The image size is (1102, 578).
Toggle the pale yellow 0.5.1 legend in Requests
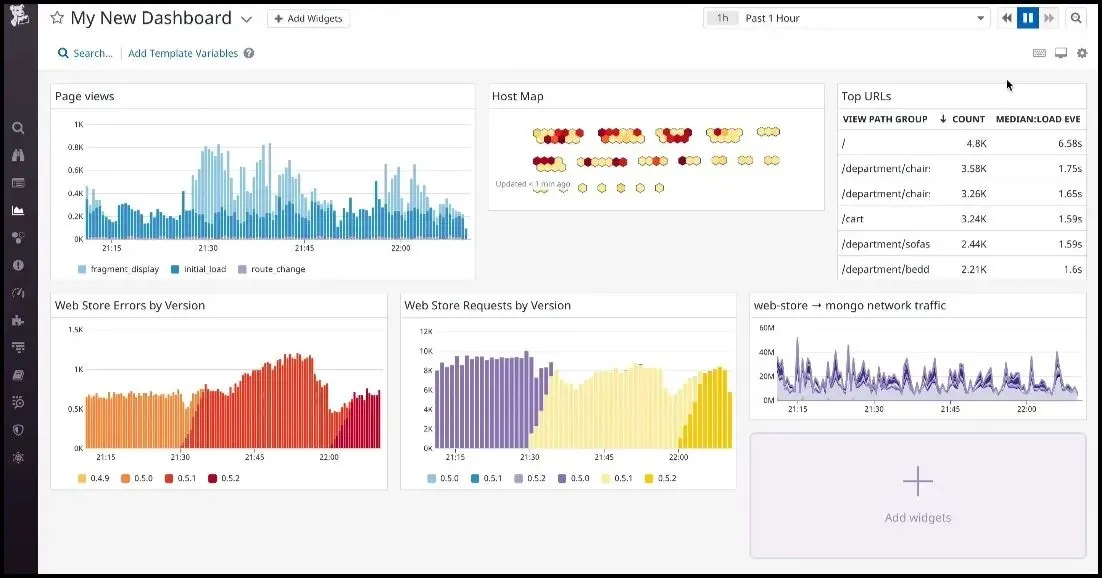coord(617,478)
